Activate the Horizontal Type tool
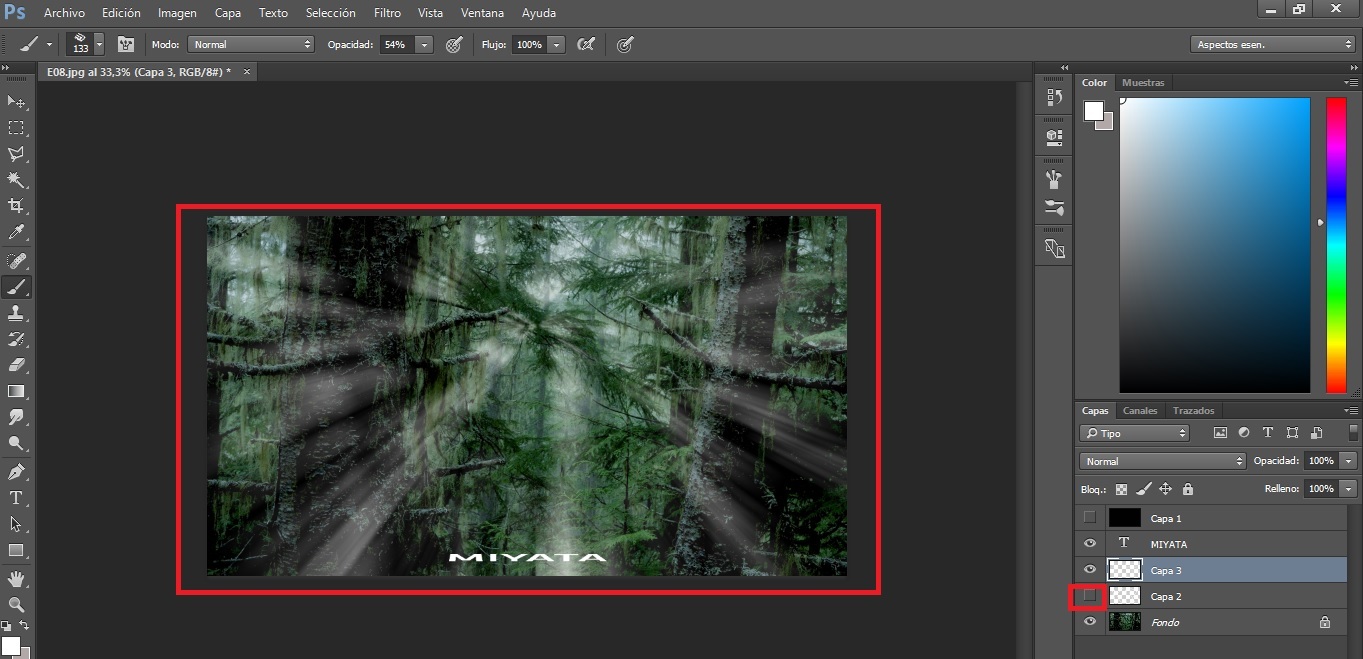 click(16, 497)
